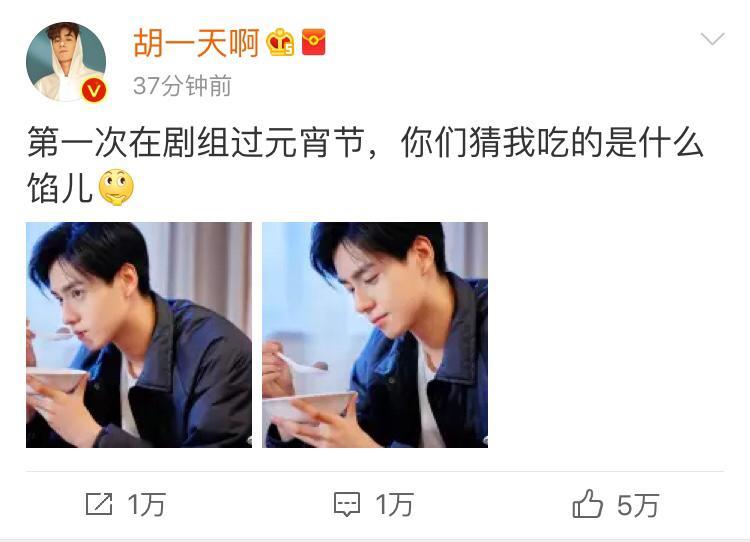Screen dimensions: 750x542
Task: Tap the red envelope icon beside username
Action: pyautogui.click(x=313, y=42)
